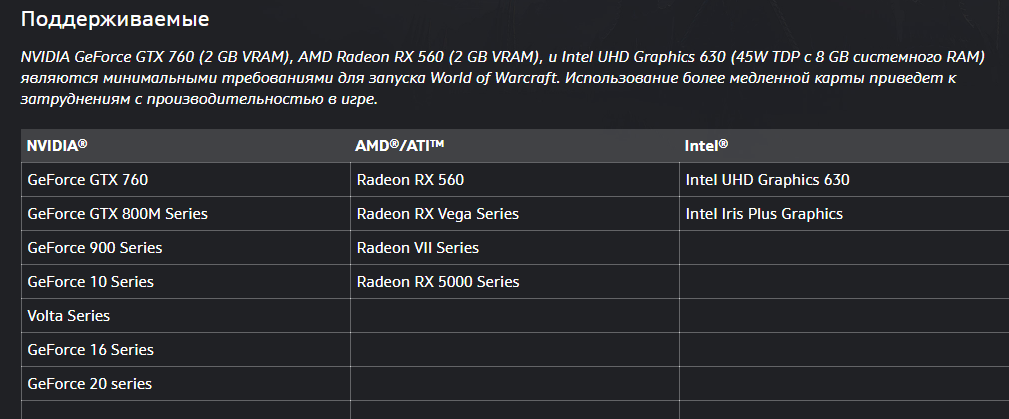Select the Intel Iris Plus Graphics cell
1009x419 pixels.
coord(764,214)
